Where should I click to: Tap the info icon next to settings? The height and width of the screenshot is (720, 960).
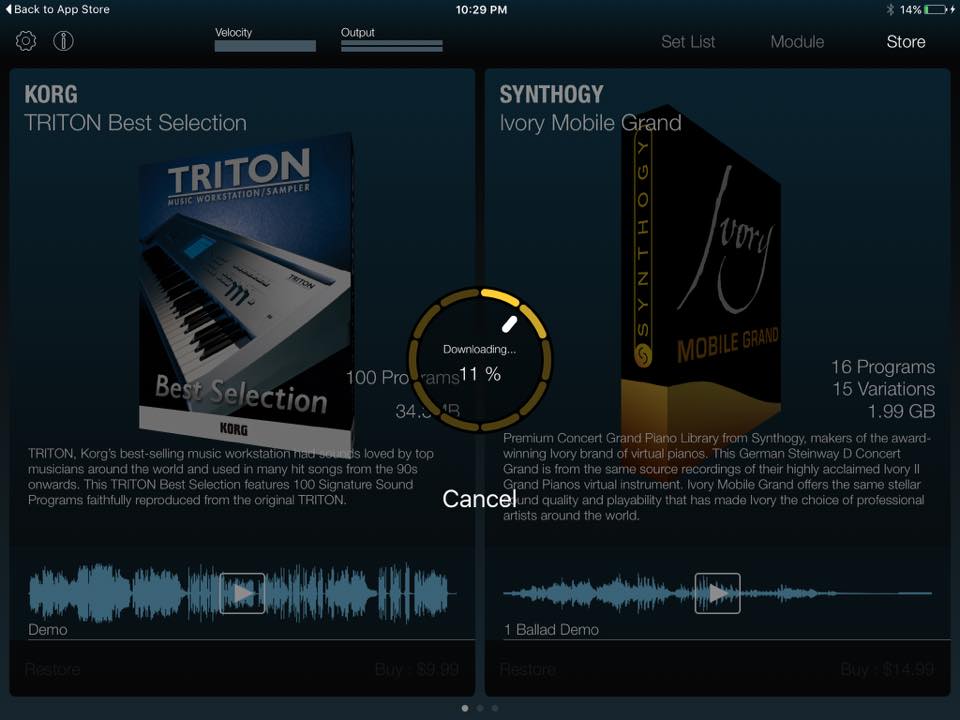pyautogui.click(x=63, y=40)
